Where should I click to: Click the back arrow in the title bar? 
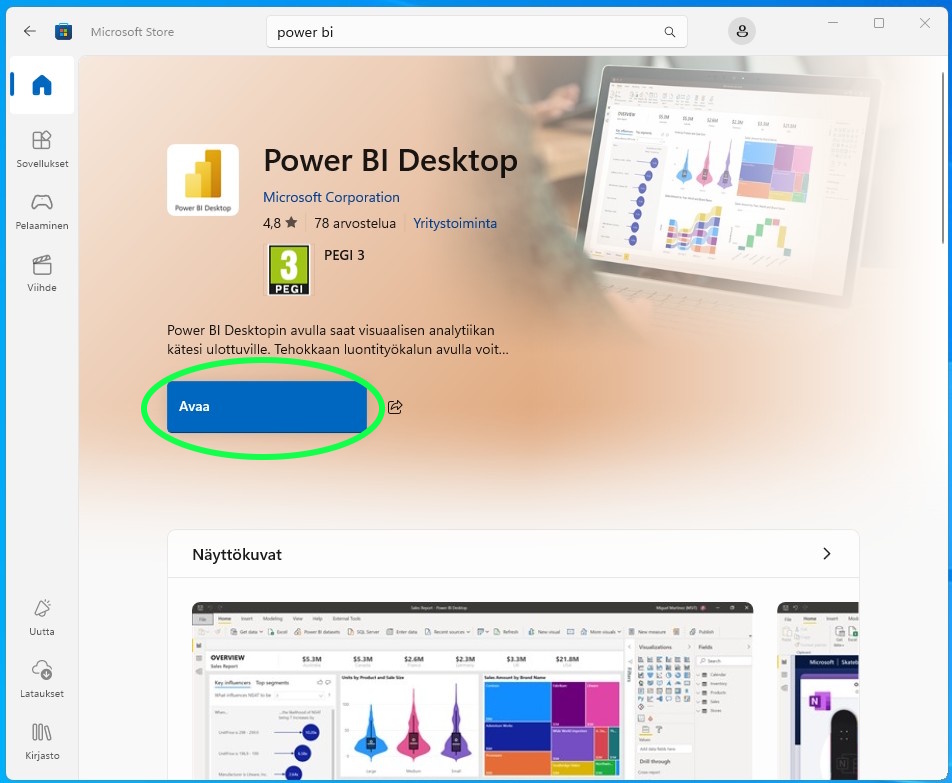pyautogui.click(x=30, y=31)
